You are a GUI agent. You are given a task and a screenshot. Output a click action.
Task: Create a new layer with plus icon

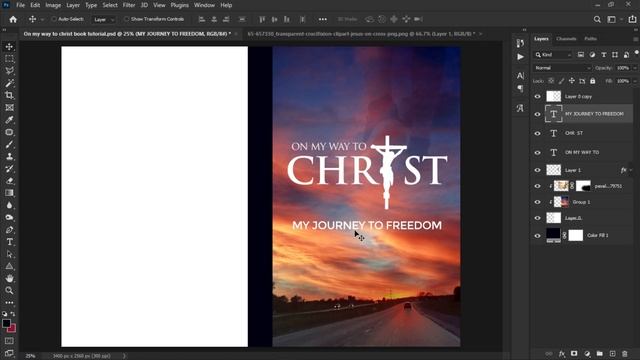click(612, 353)
